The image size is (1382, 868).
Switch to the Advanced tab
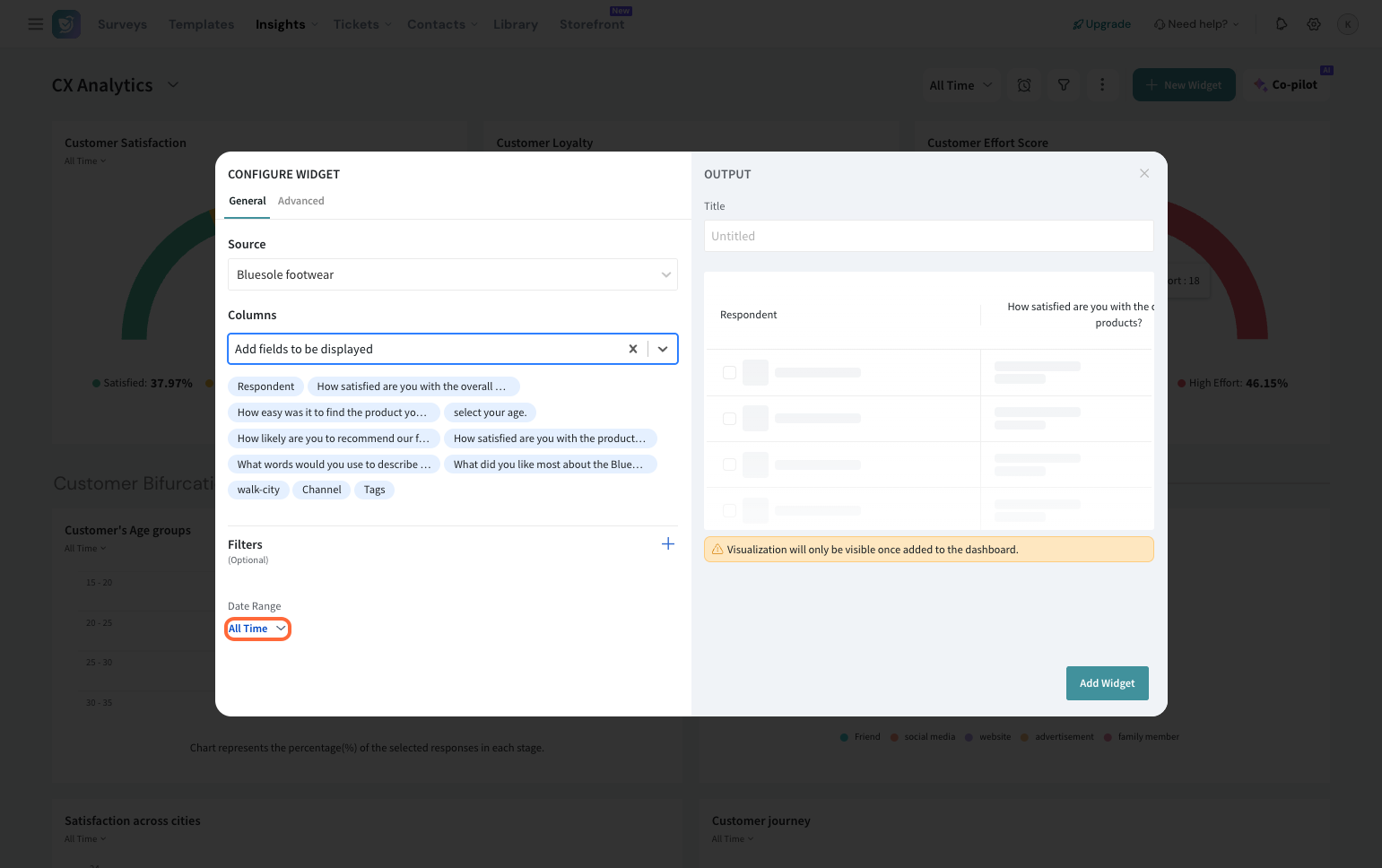pos(300,202)
